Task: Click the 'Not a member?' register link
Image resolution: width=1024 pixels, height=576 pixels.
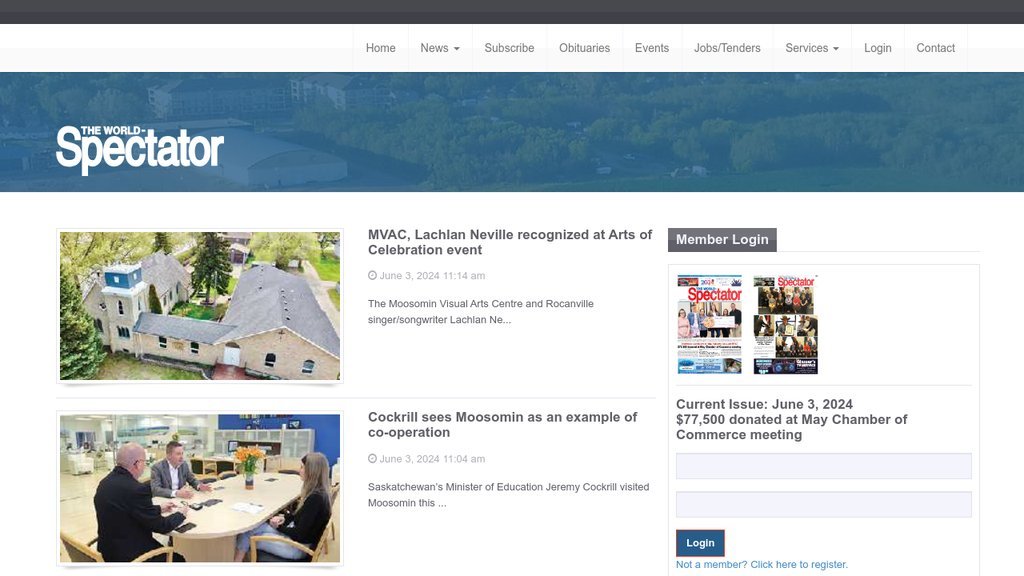Action: point(761,565)
